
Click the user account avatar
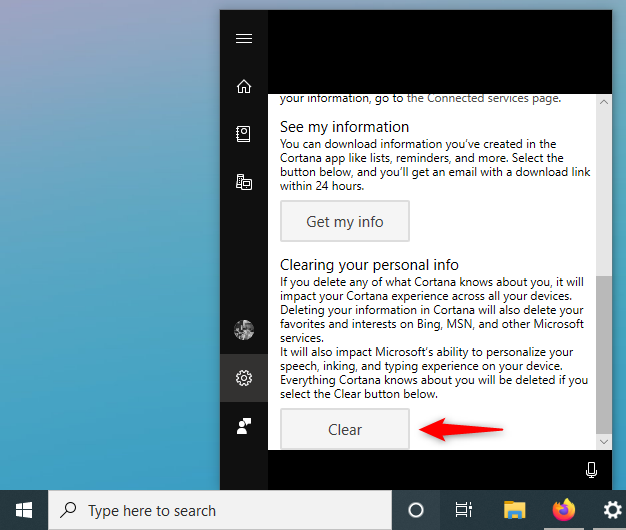[244, 330]
